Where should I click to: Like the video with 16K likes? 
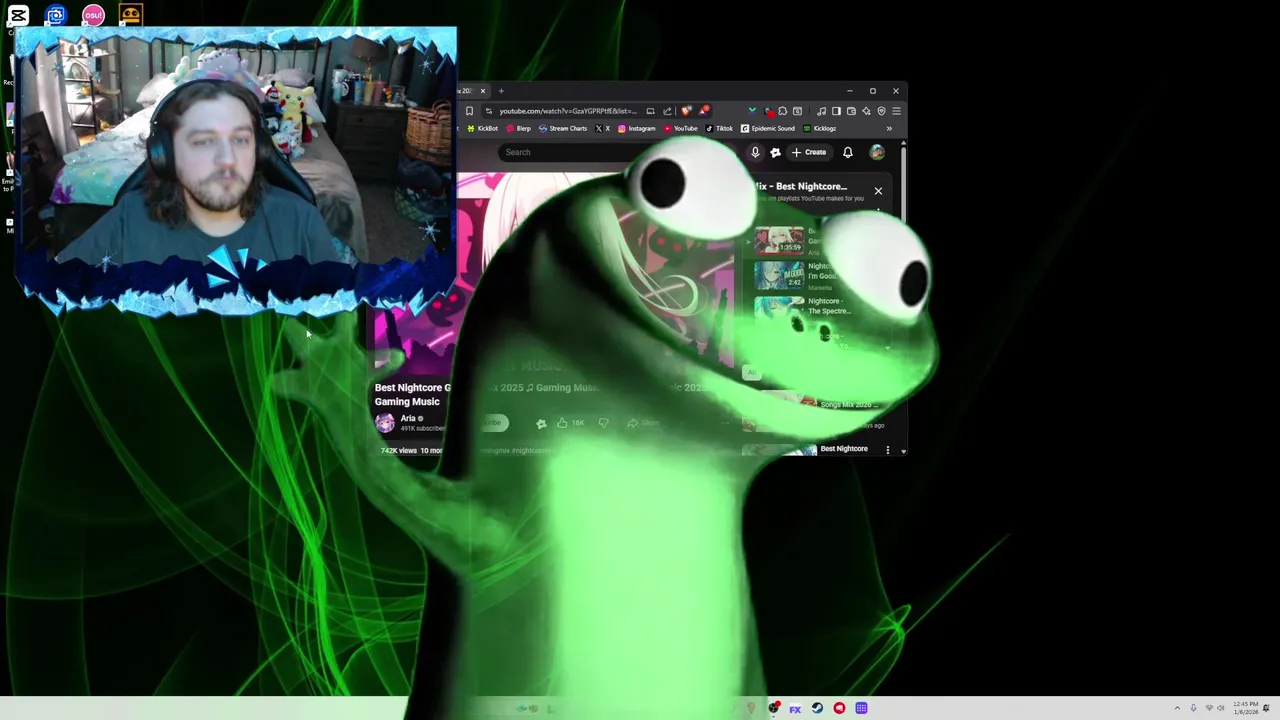(570, 423)
